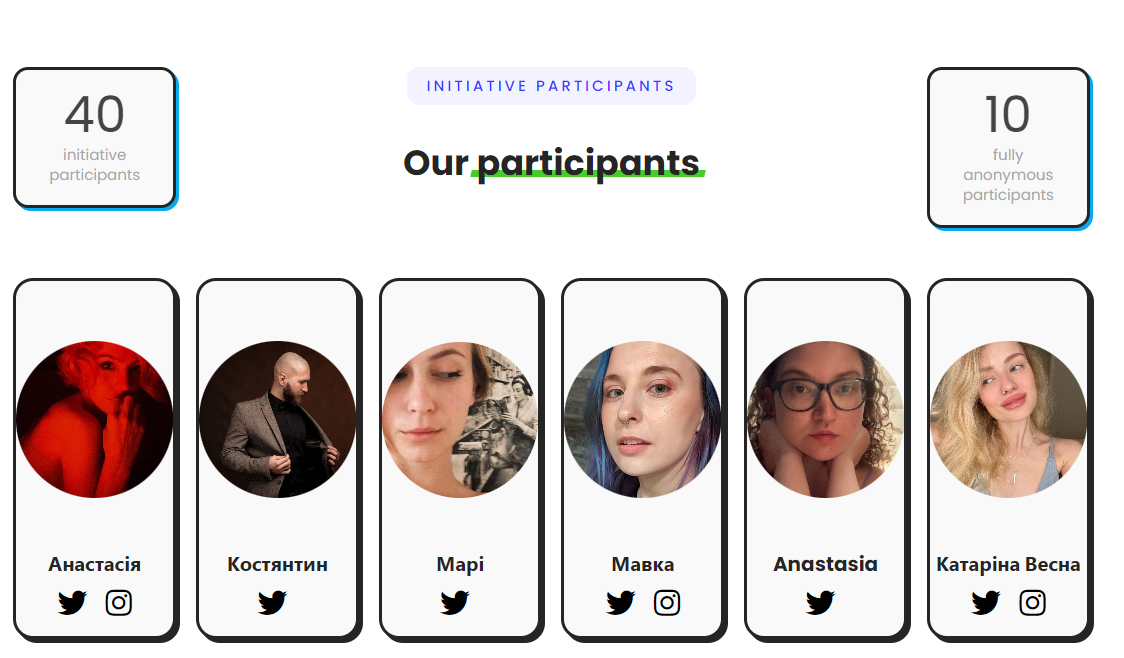Click the name Костянтин

tap(277, 565)
